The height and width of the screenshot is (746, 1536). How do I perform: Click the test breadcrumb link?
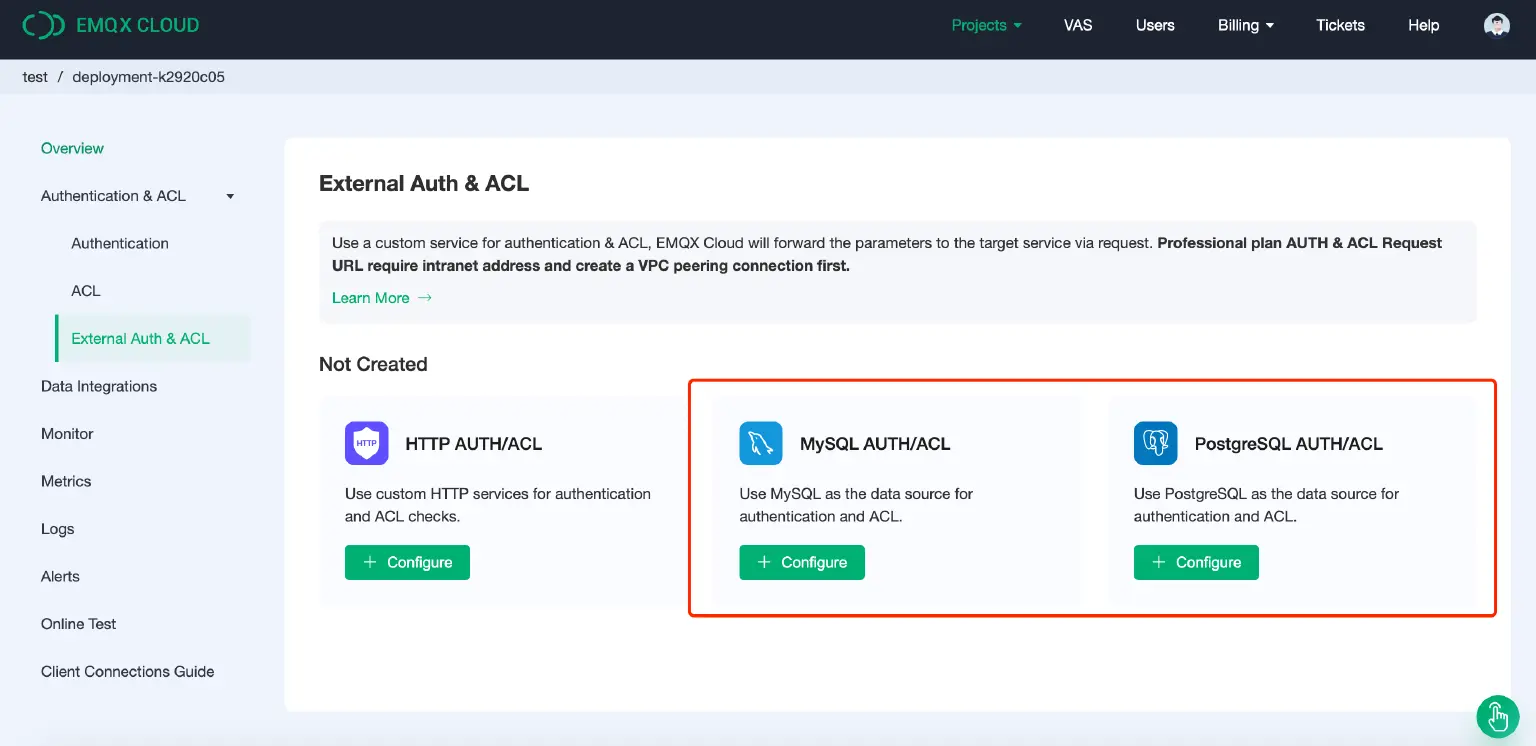[x=35, y=76]
